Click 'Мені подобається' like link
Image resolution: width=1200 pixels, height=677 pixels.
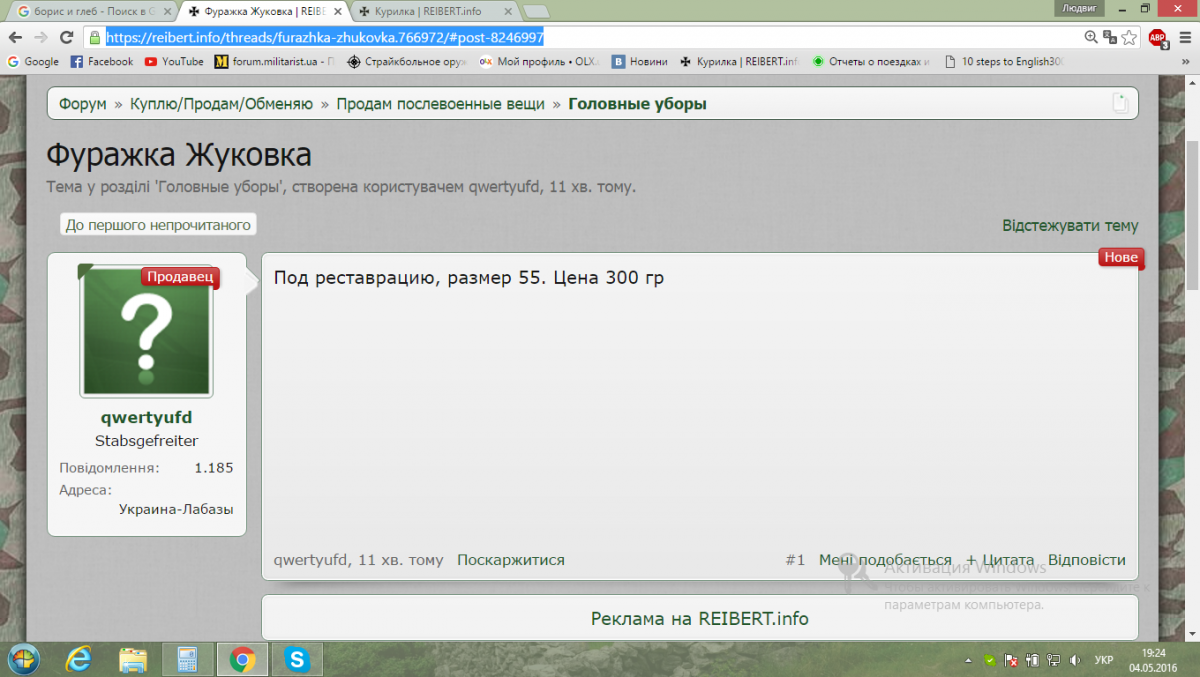885,560
